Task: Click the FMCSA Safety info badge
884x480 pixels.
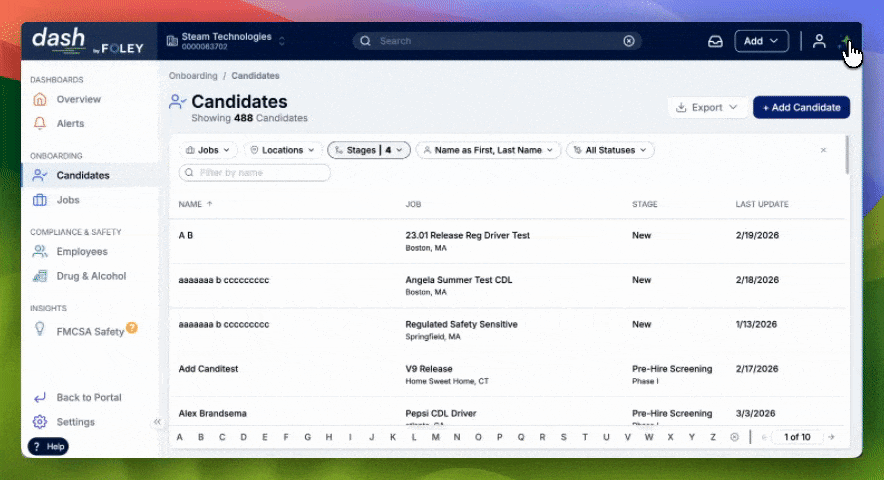Action: tap(132, 328)
